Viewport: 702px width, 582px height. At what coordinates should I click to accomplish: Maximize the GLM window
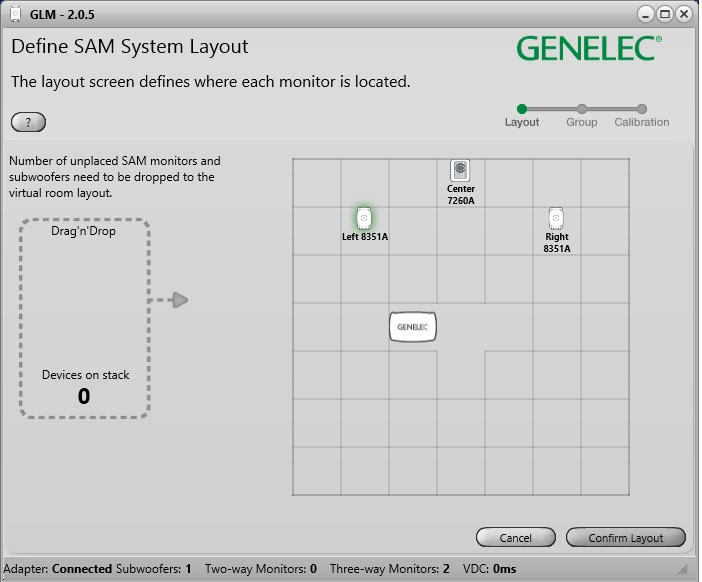(x=665, y=14)
